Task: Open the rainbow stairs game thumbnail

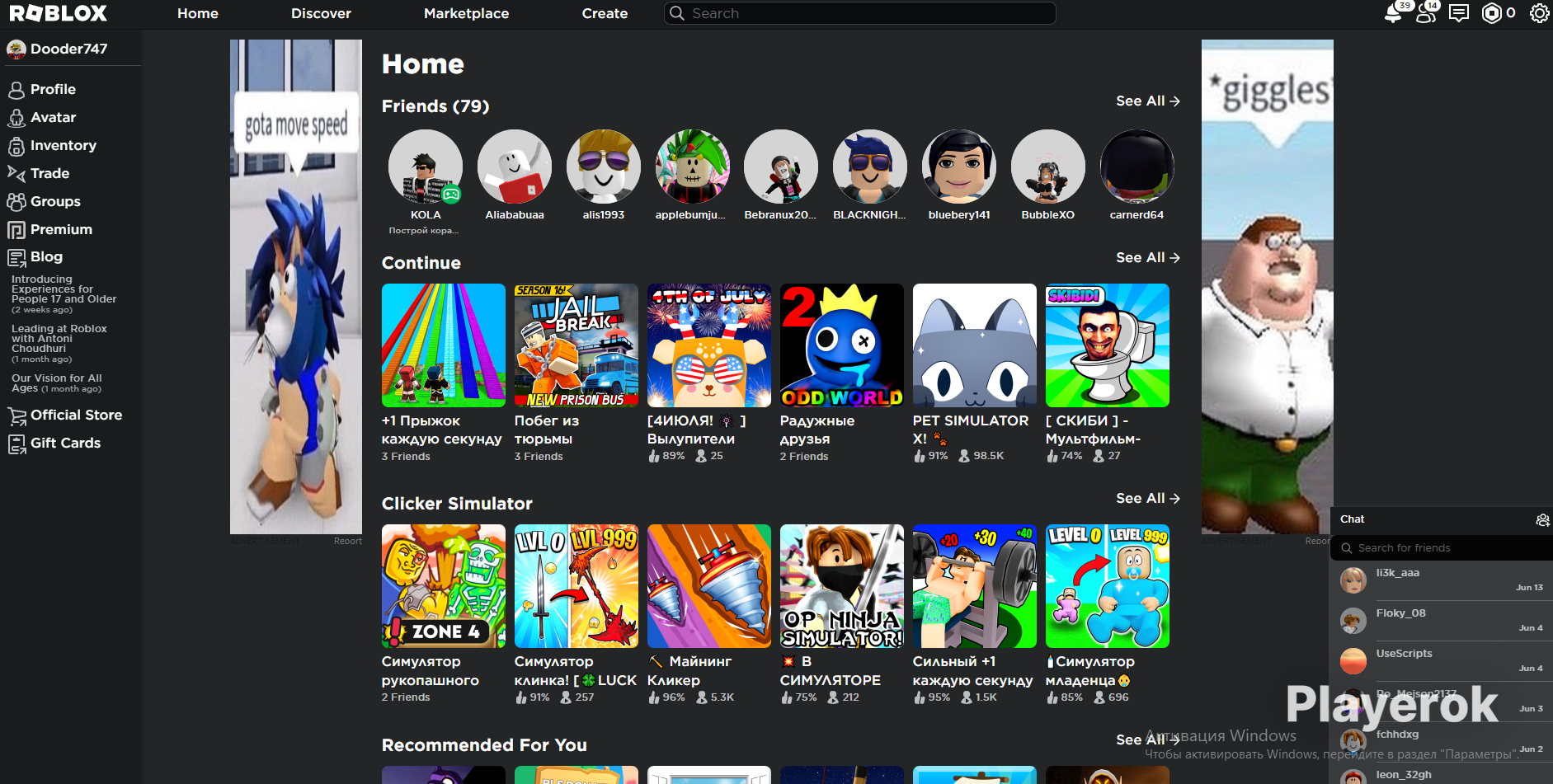Action: point(444,345)
